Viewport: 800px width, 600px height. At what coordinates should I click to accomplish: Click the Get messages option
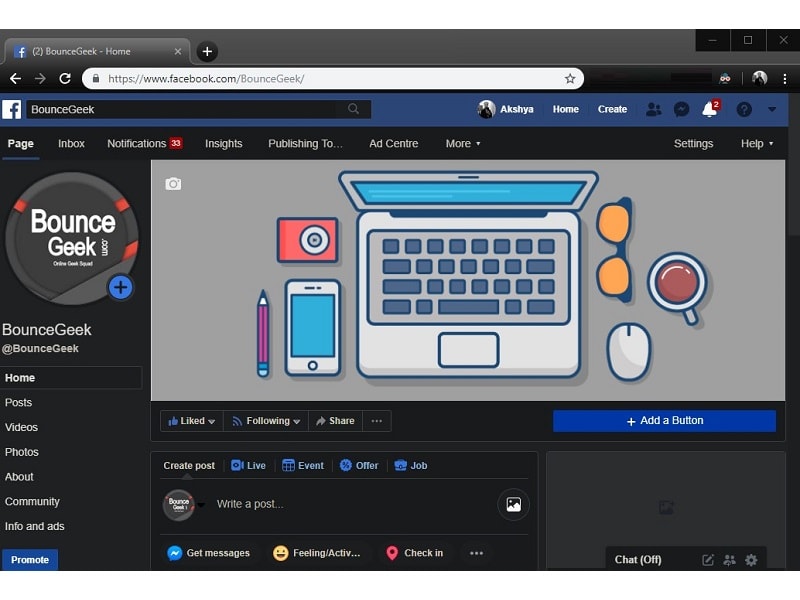[x=209, y=553]
